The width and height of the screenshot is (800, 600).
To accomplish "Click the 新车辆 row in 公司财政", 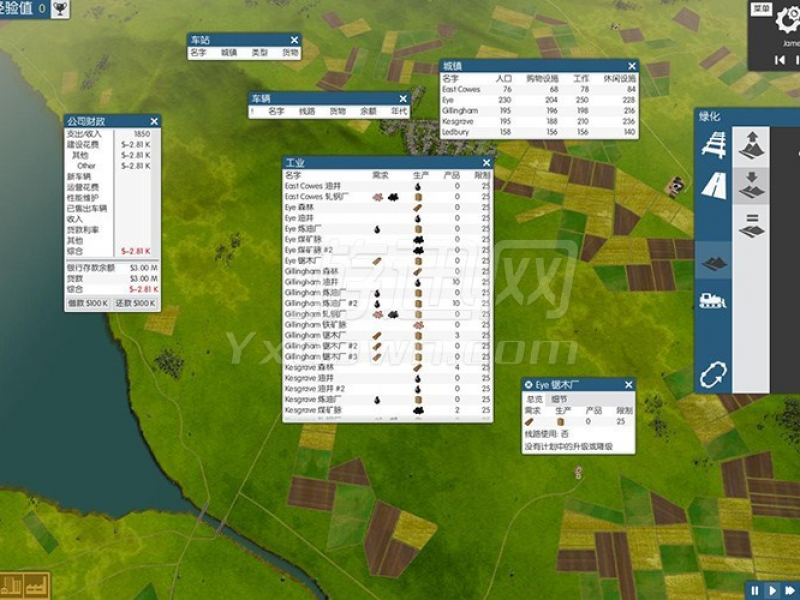I will [112, 177].
